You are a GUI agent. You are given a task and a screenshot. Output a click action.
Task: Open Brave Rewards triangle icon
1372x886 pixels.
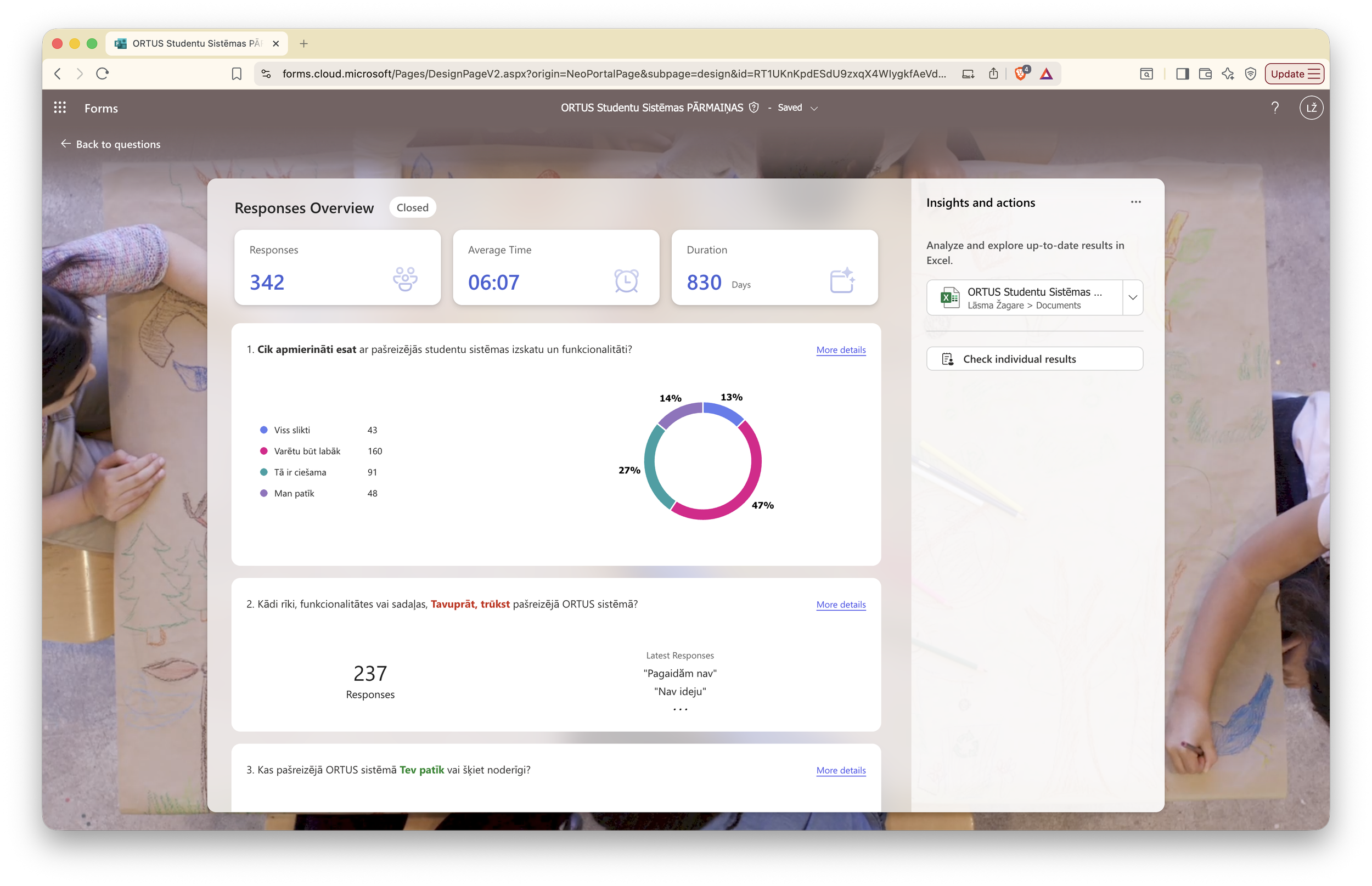[x=1046, y=74]
